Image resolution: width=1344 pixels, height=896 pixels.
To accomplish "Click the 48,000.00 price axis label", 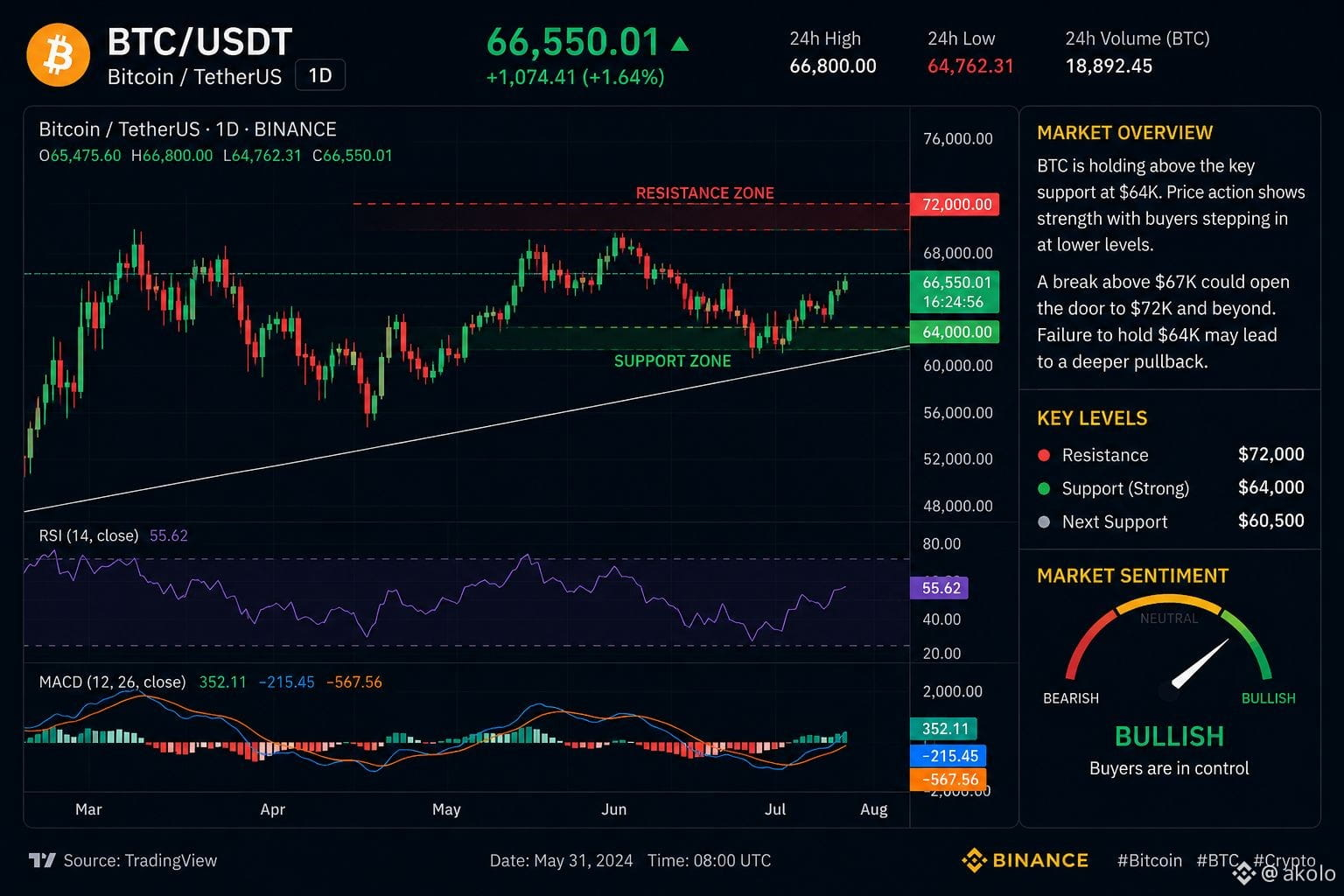I will pos(958,506).
